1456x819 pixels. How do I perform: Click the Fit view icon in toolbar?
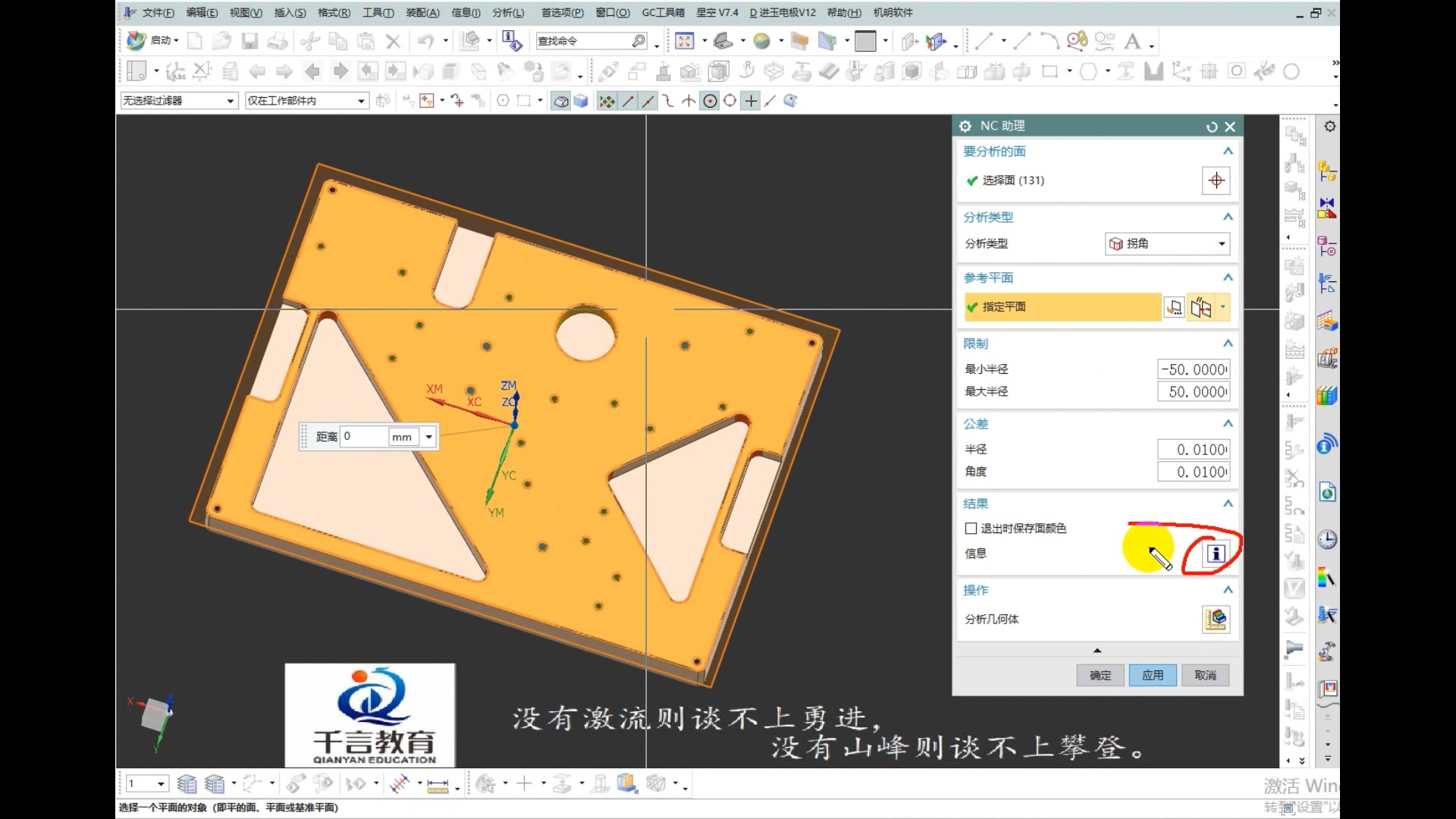(684, 41)
